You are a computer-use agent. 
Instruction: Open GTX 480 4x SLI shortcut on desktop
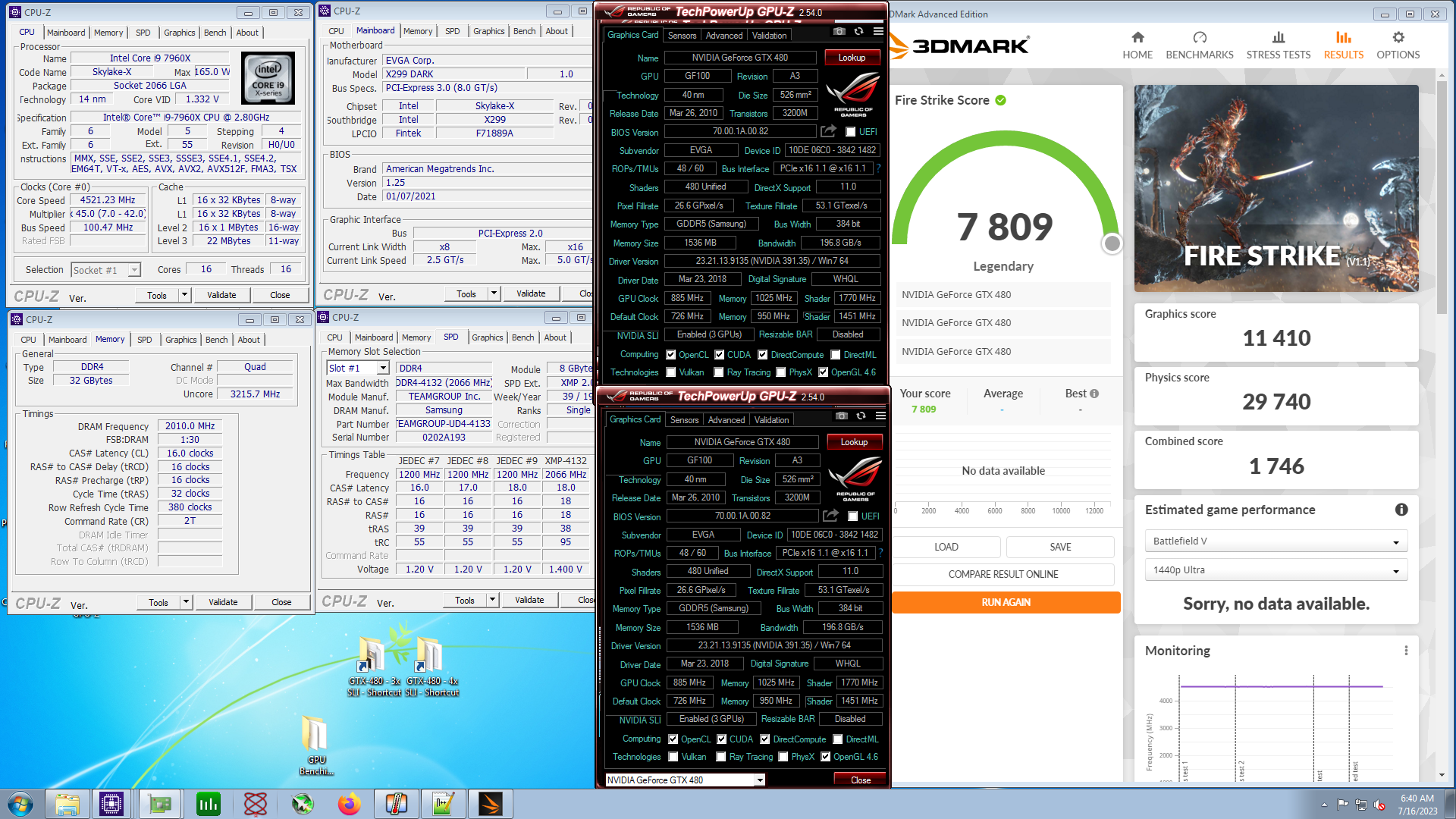click(x=431, y=667)
